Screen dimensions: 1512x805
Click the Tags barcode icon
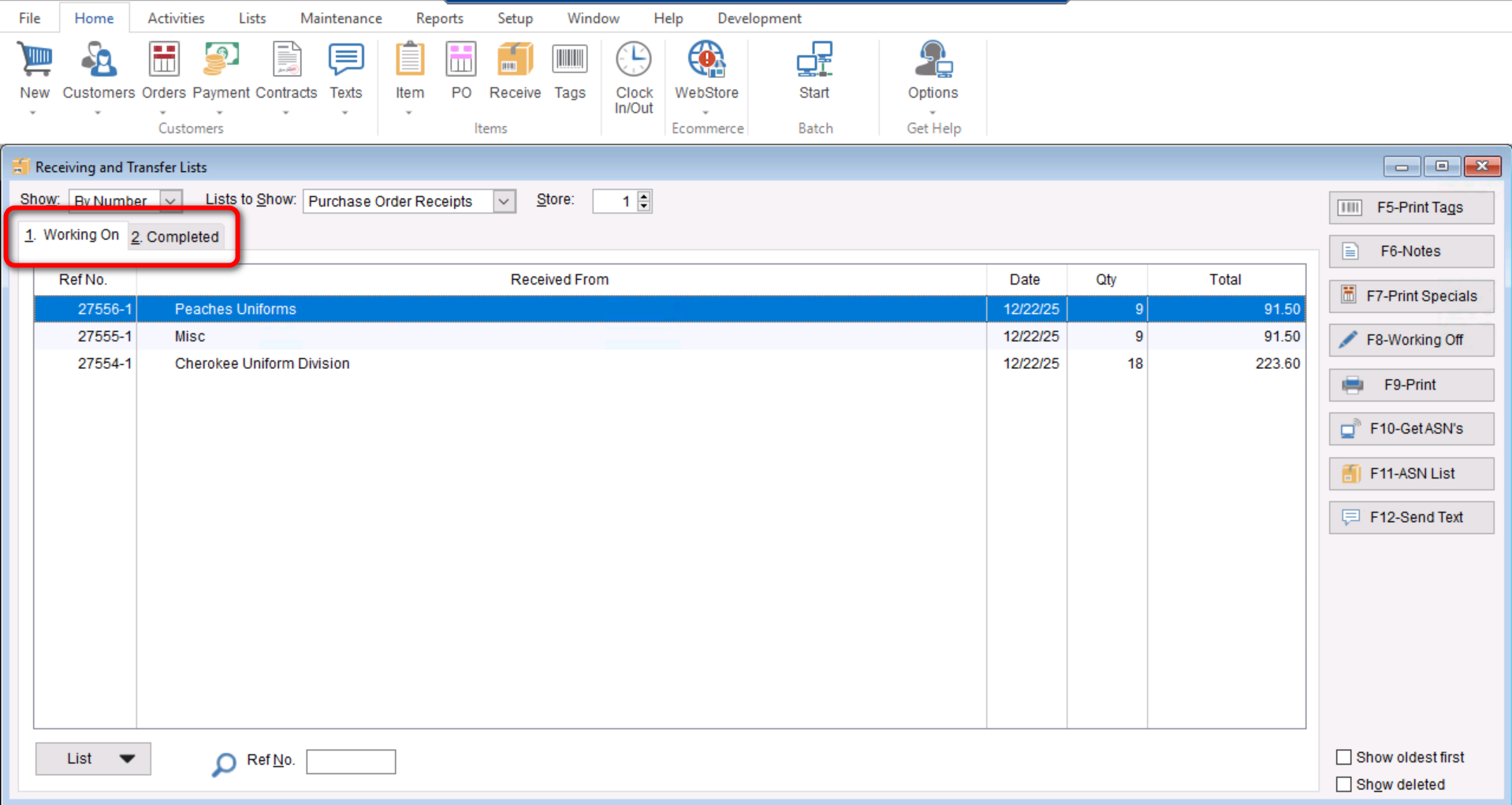pos(569,61)
